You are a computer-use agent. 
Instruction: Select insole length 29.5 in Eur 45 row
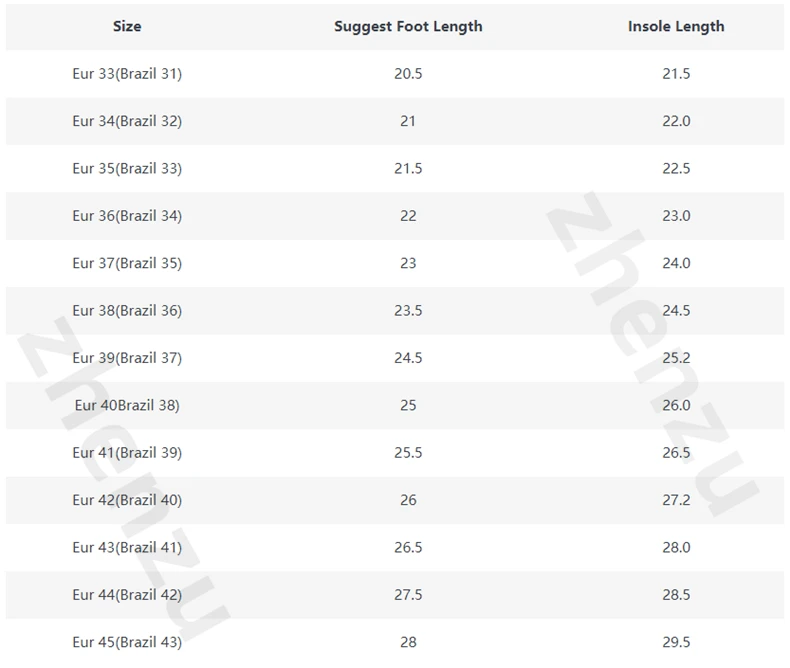point(676,642)
